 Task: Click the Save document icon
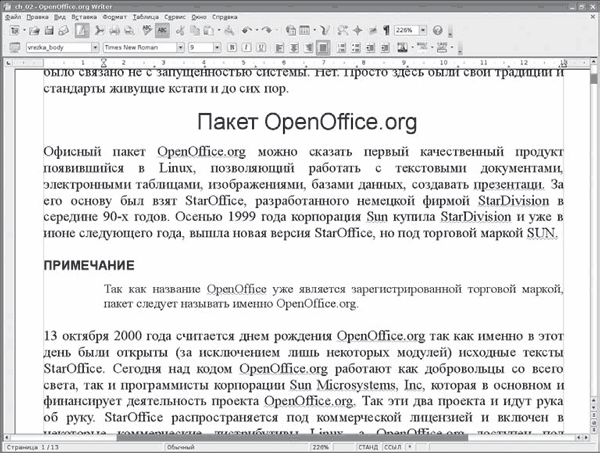(x=47, y=31)
